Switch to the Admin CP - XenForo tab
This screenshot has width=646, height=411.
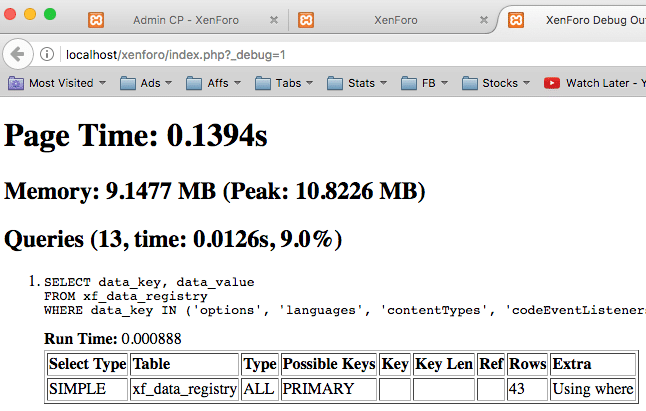click(x=185, y=20)
